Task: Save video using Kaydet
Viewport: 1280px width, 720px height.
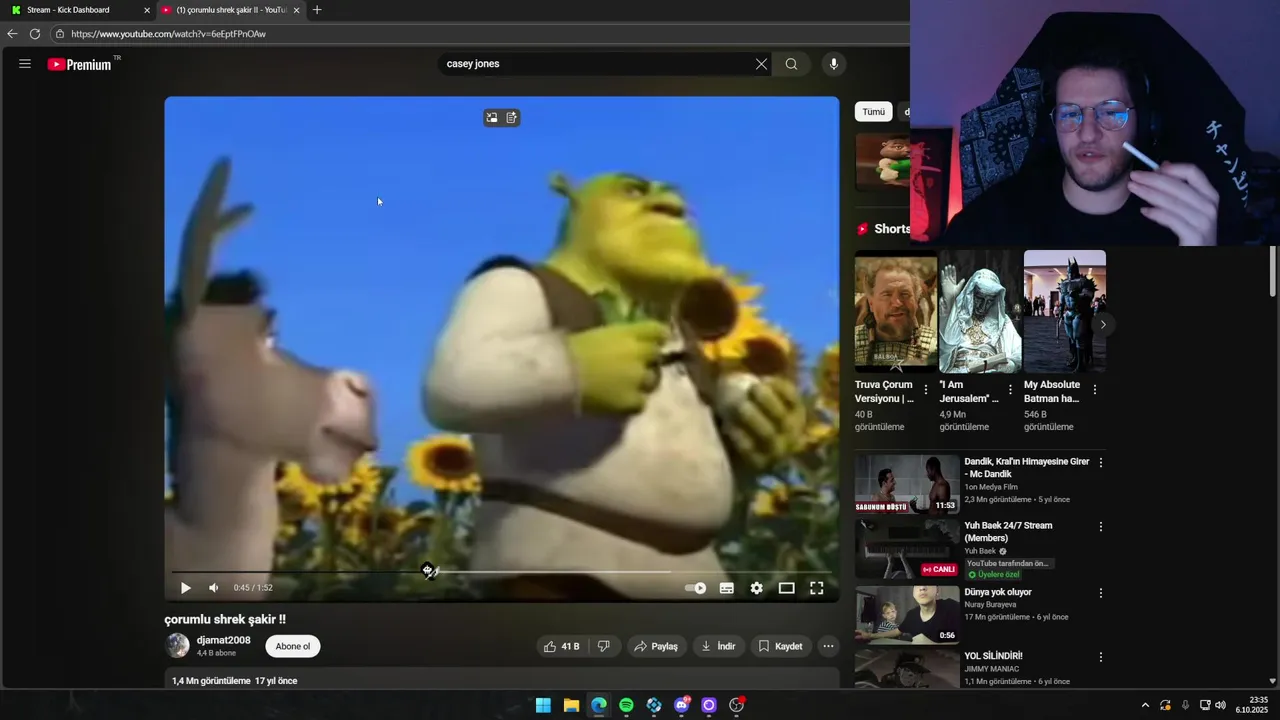Action: point(780,646)
